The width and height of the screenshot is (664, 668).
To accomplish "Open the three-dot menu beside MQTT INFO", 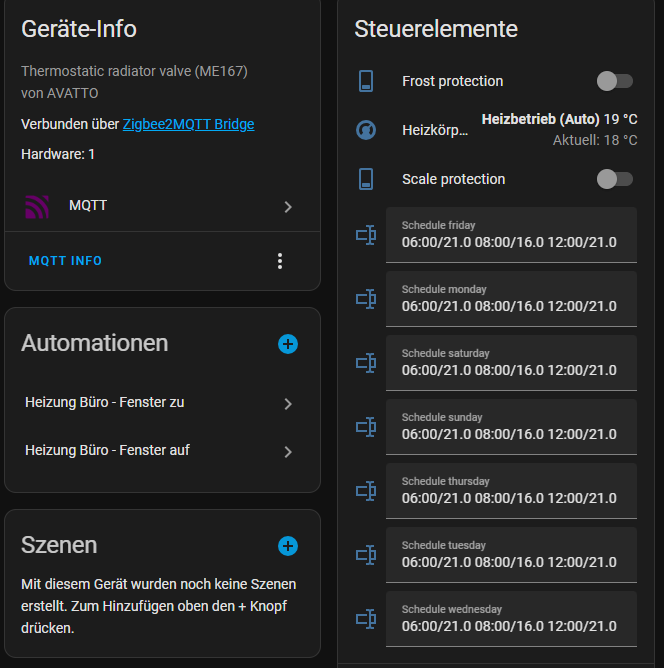I will tap(280, 261).
